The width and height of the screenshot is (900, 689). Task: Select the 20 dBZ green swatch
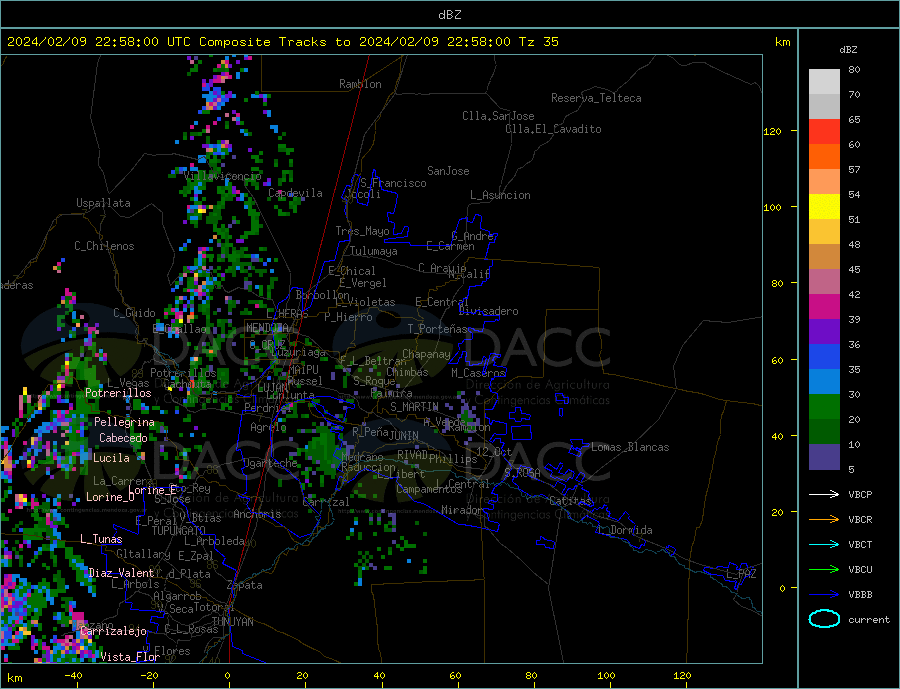(824, 407)
